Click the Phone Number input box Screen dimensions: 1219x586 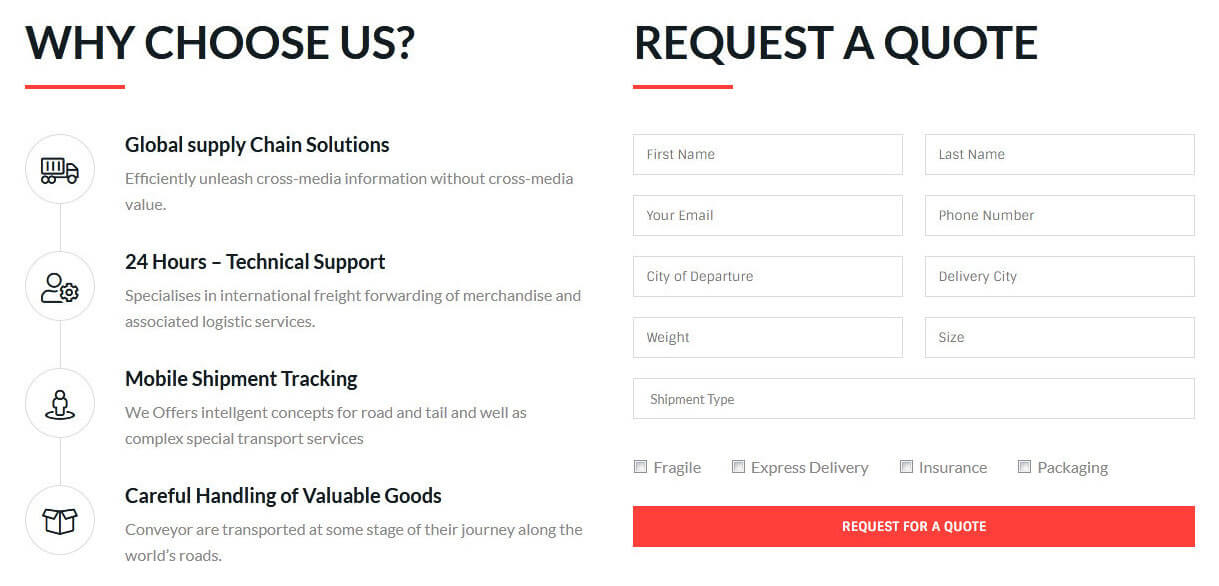pos(1059,216)
